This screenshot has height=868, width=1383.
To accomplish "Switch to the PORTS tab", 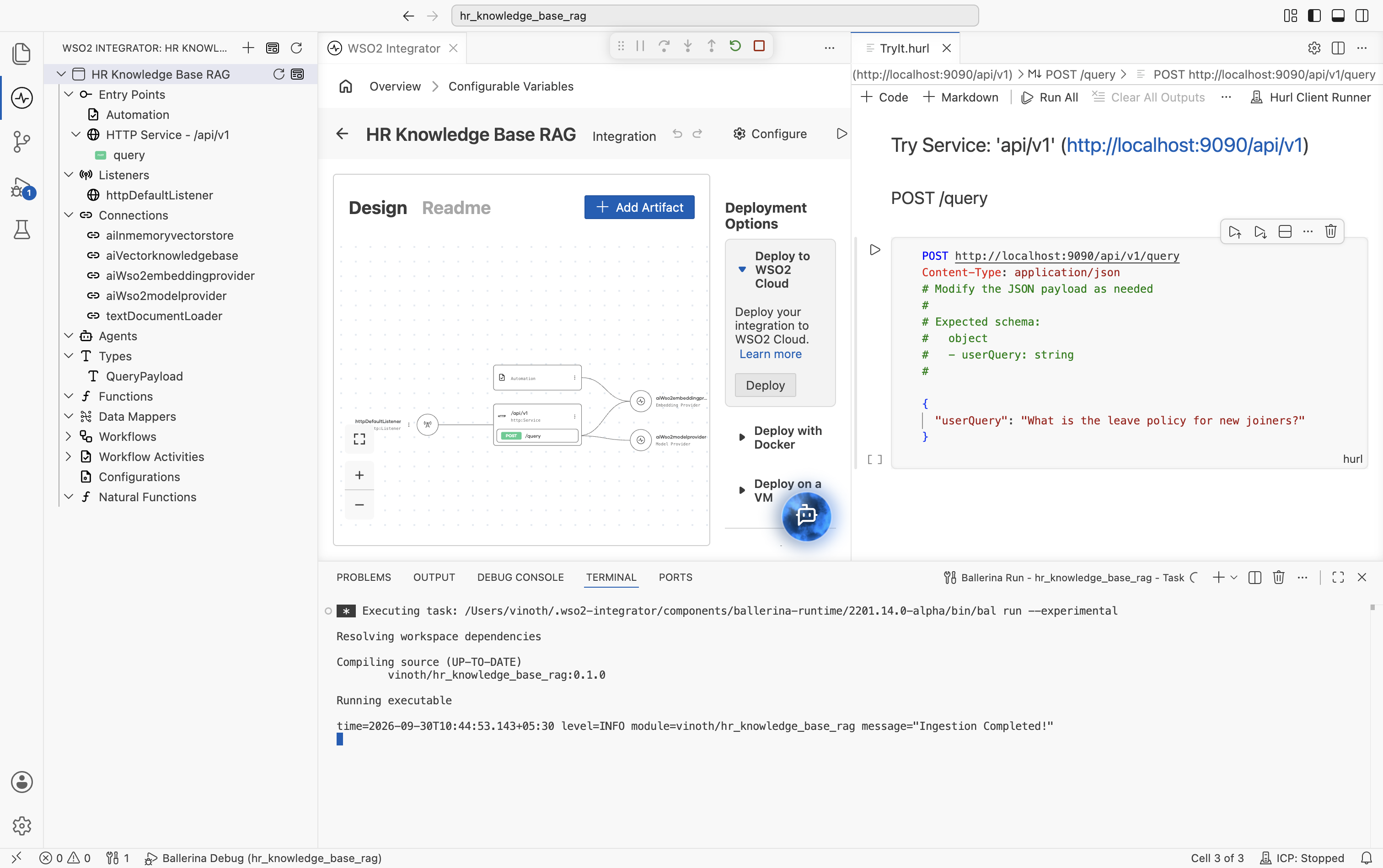I will 675,578.
